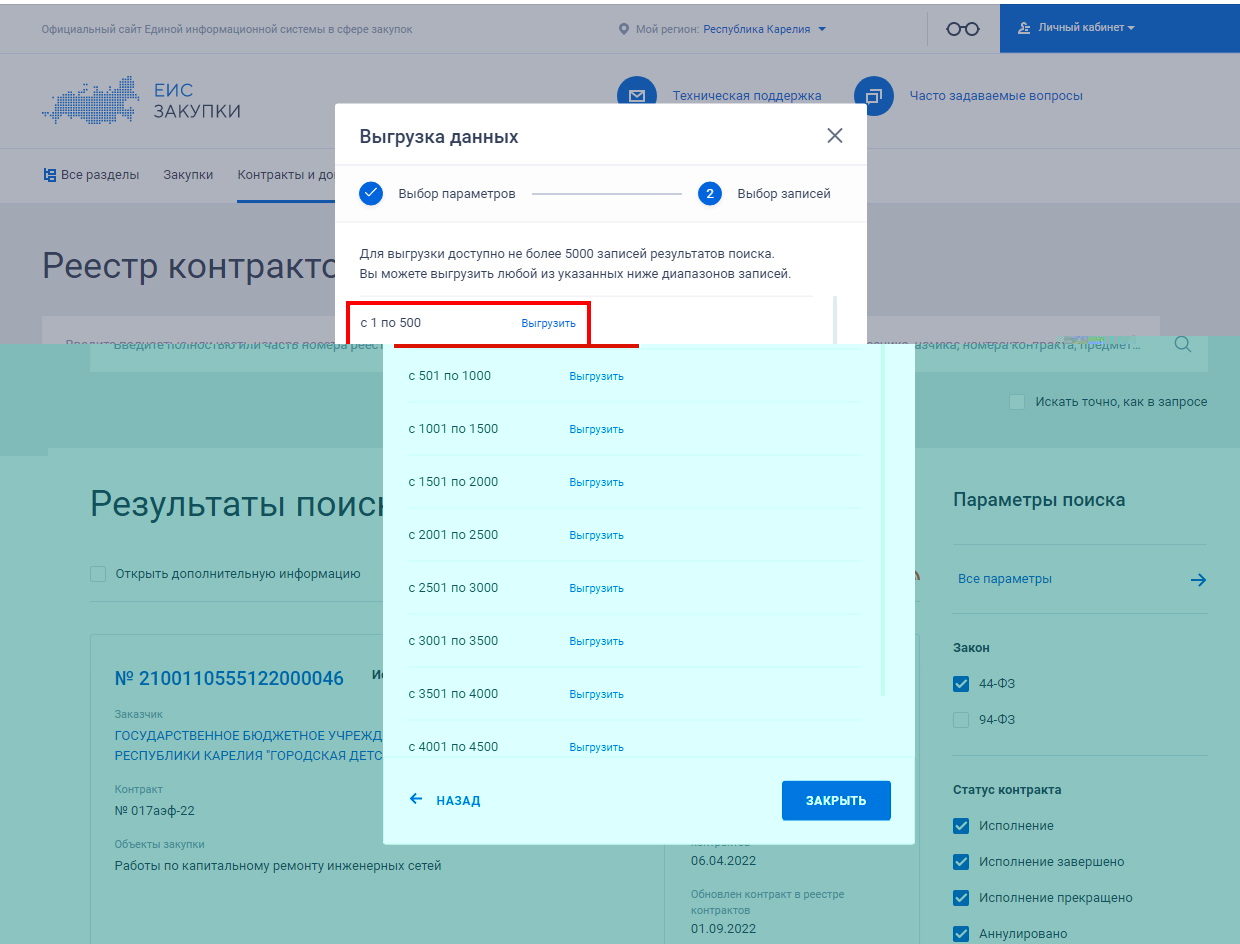
Task: Click Выгрузить for records 1501 по 2000
Action: [596, 482]
